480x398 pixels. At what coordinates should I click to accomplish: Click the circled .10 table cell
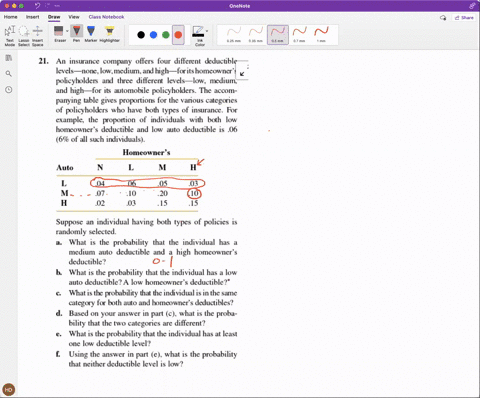(x=194, y=194)
